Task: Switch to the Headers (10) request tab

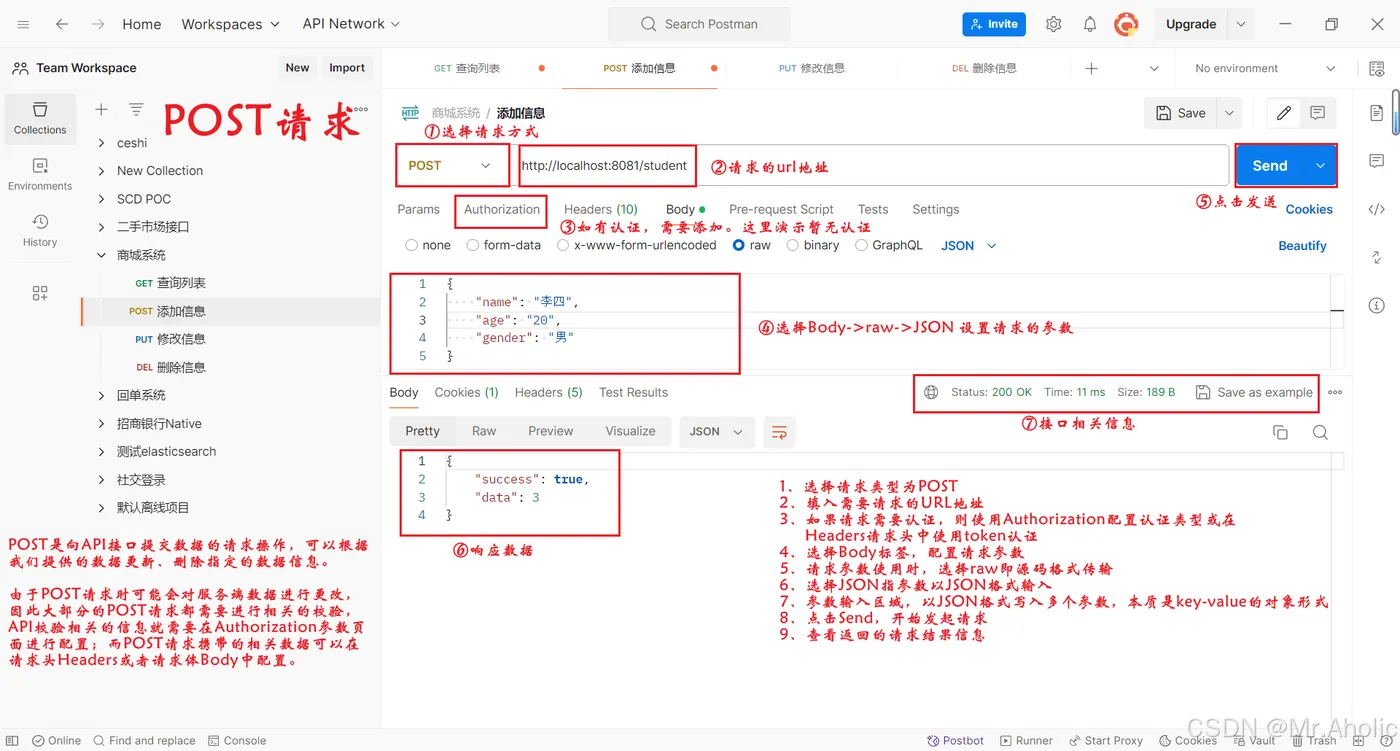Action: (600, 209)
